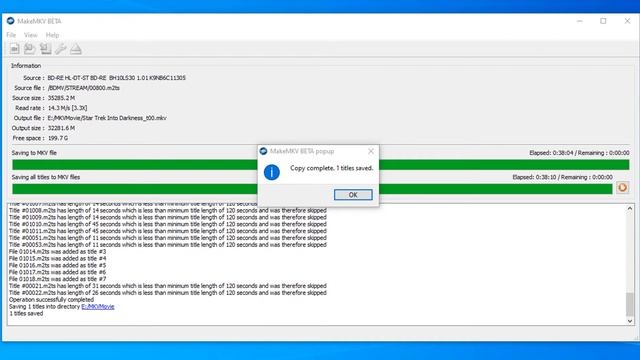Click the orange stop operation icon

622,187
